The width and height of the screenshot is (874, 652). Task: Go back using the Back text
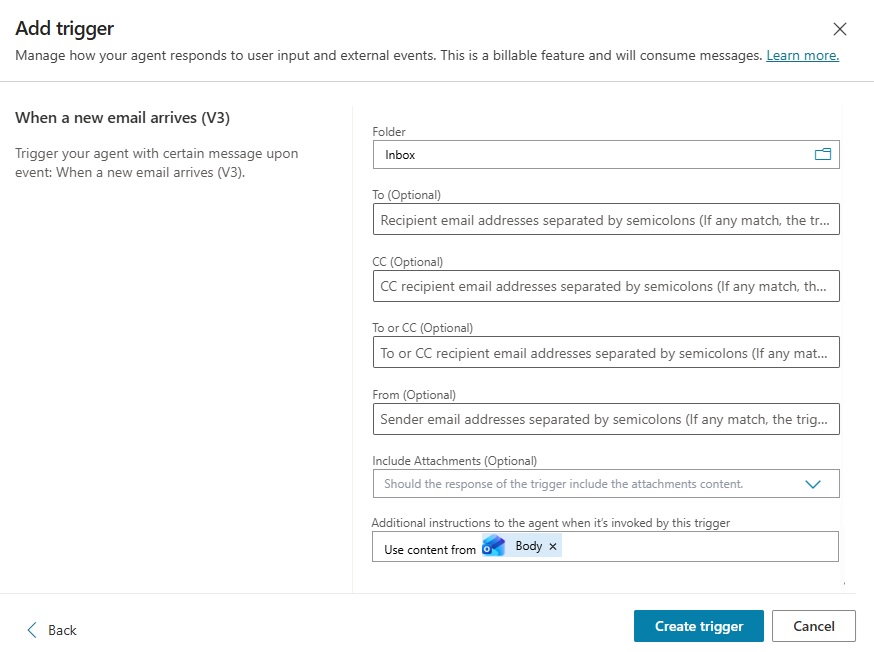[62, 630]
